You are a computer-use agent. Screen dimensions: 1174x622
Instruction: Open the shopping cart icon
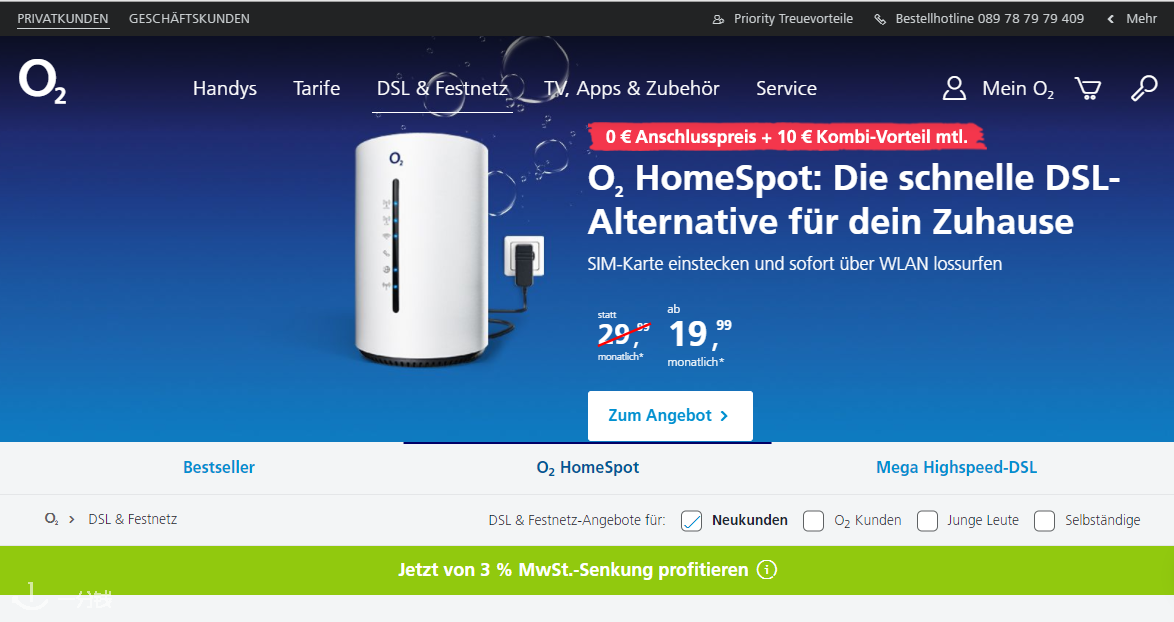pyautogui.click(x=1088, y=88)
